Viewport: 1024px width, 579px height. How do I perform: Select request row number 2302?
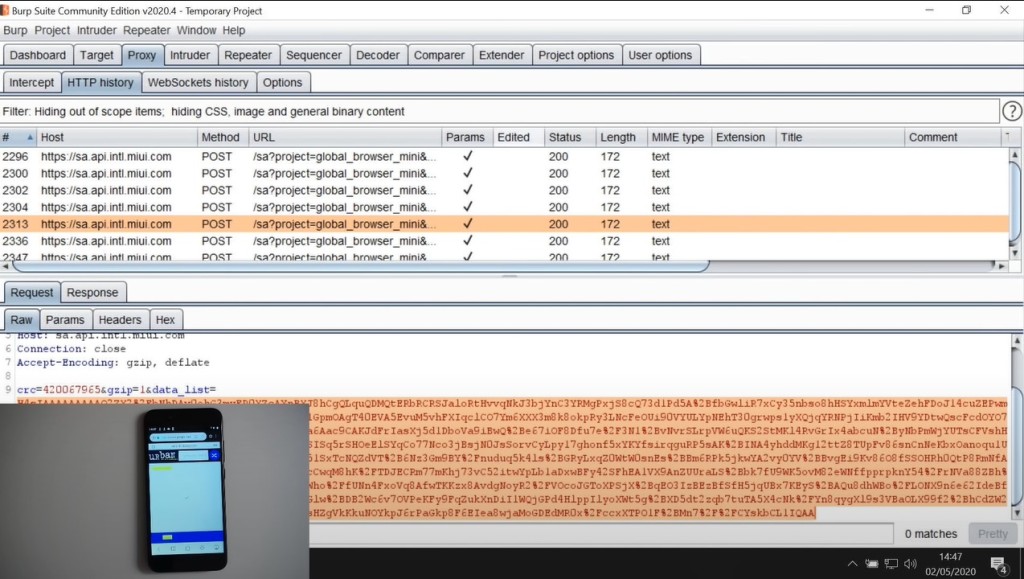(504, 191)
